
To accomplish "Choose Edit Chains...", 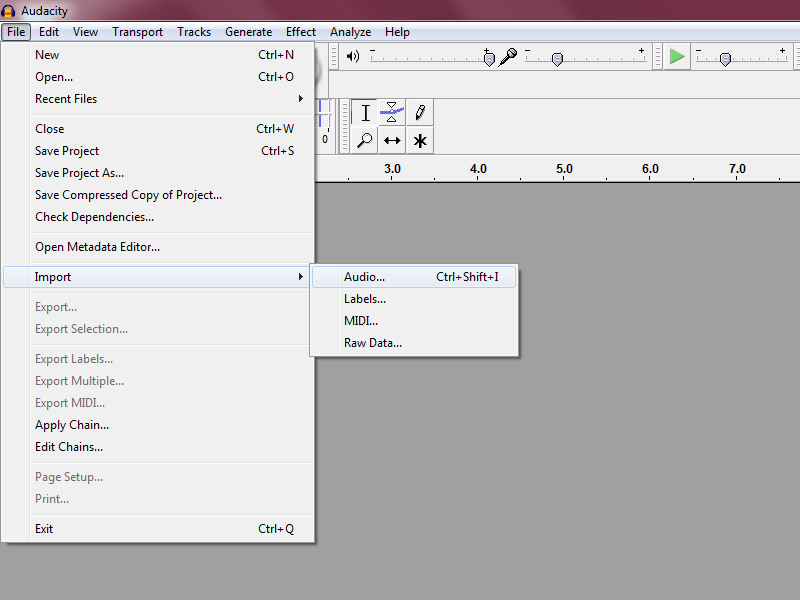I will click(158, 446).
